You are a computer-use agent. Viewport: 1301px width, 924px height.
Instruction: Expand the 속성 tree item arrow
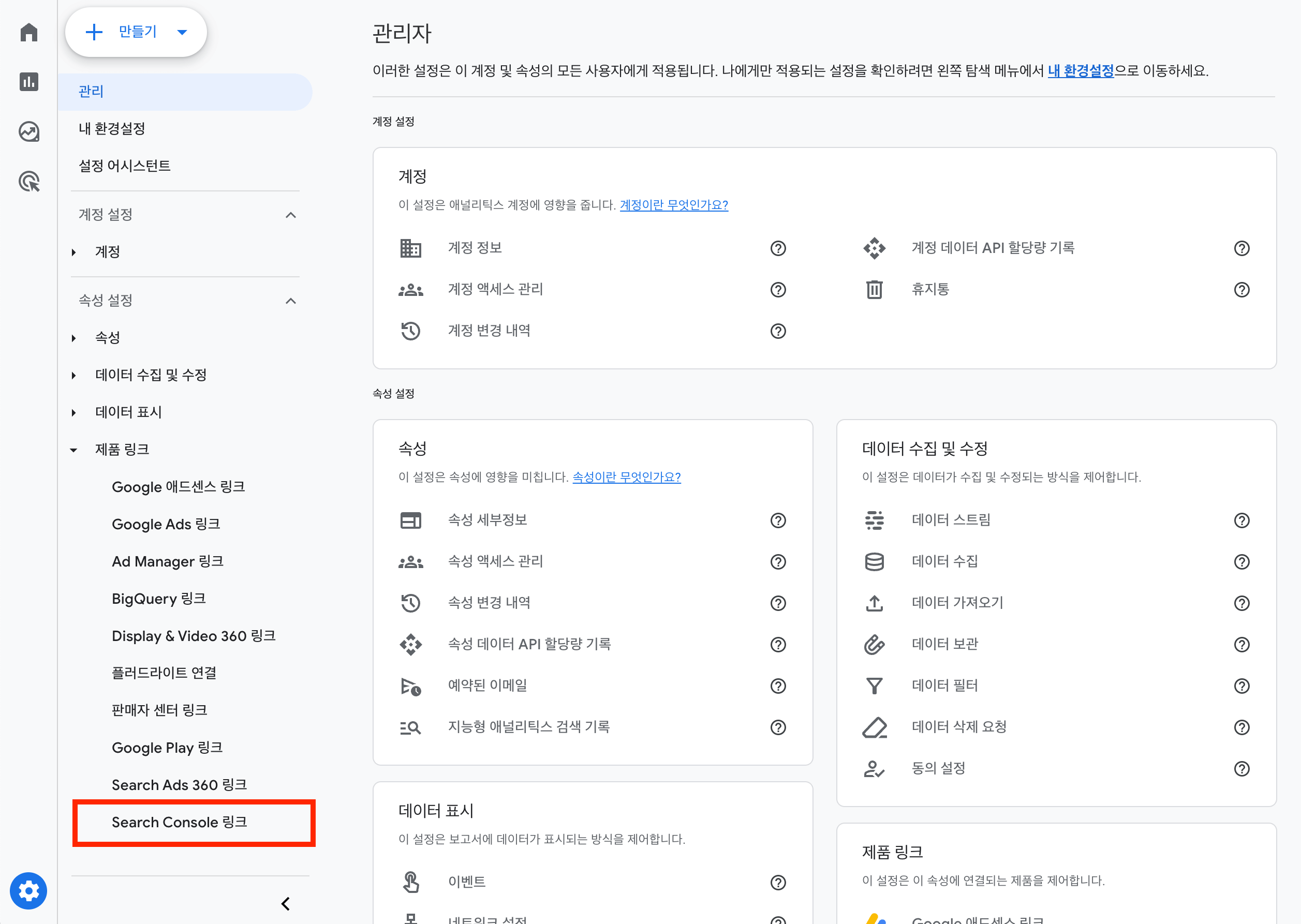tap(73, 338)
